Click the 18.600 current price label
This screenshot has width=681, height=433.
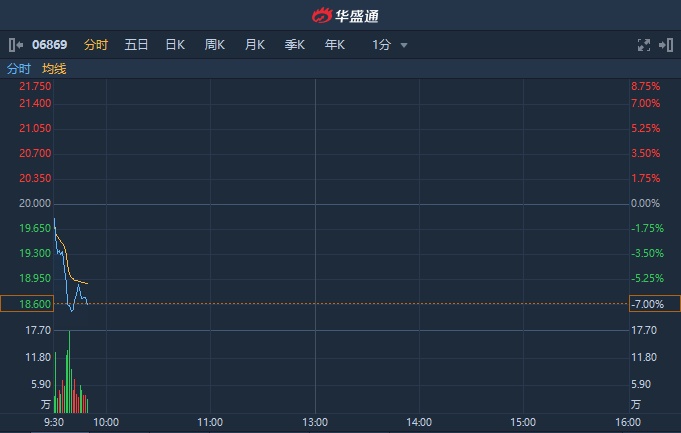[27, 304]
